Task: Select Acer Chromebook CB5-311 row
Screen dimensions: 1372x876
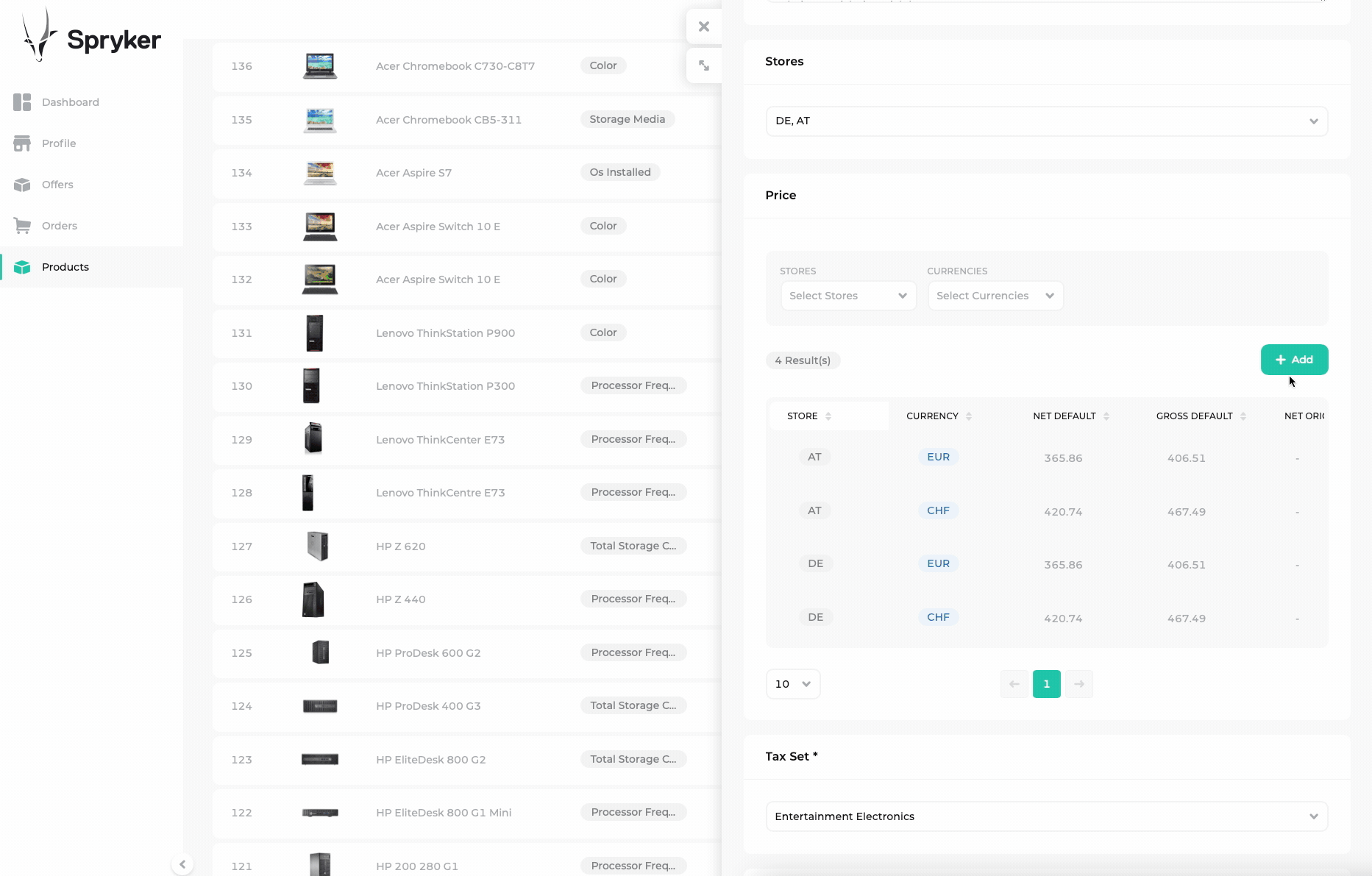Action: tap(467, 119)
